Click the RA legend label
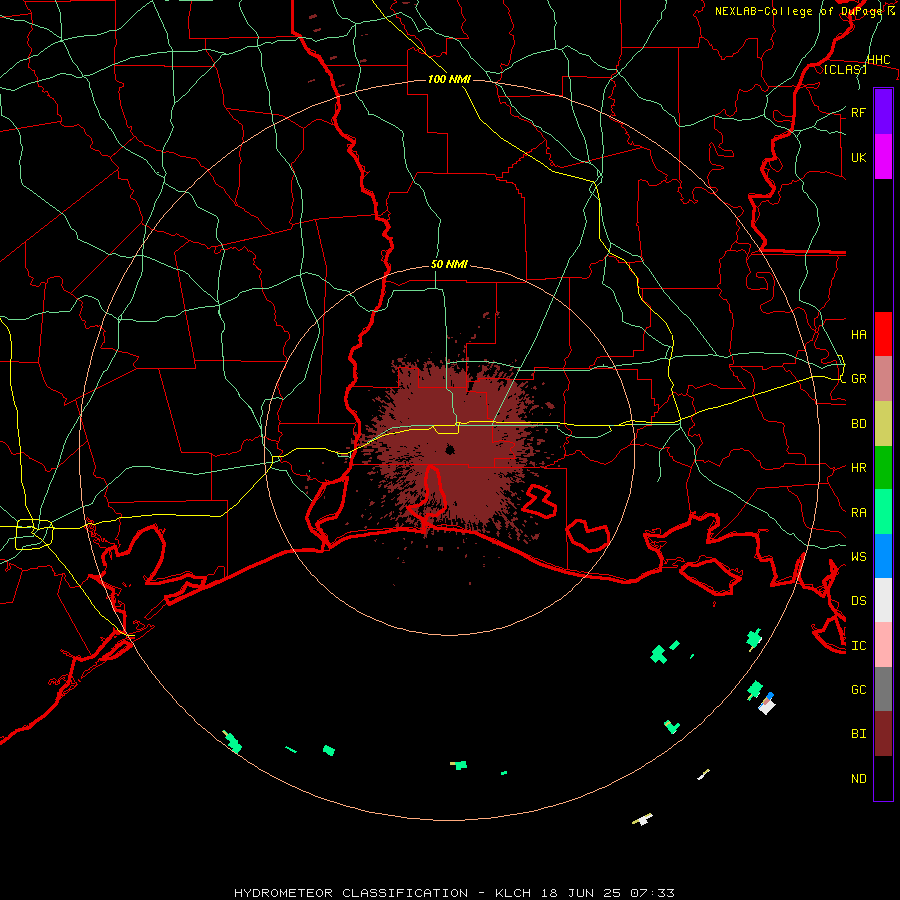 (x=858, y=513)
